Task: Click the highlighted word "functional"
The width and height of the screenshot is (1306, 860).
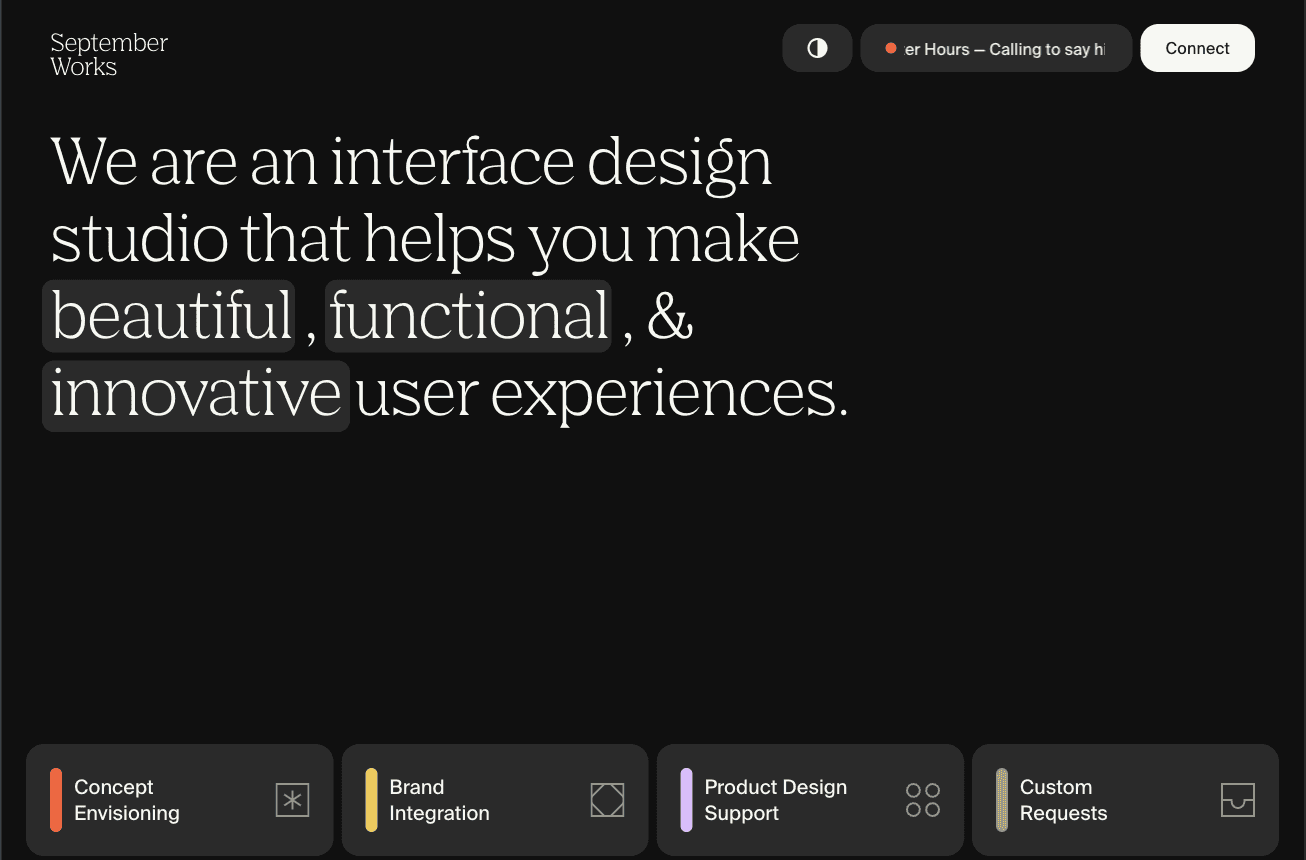Action: [468, 316]
